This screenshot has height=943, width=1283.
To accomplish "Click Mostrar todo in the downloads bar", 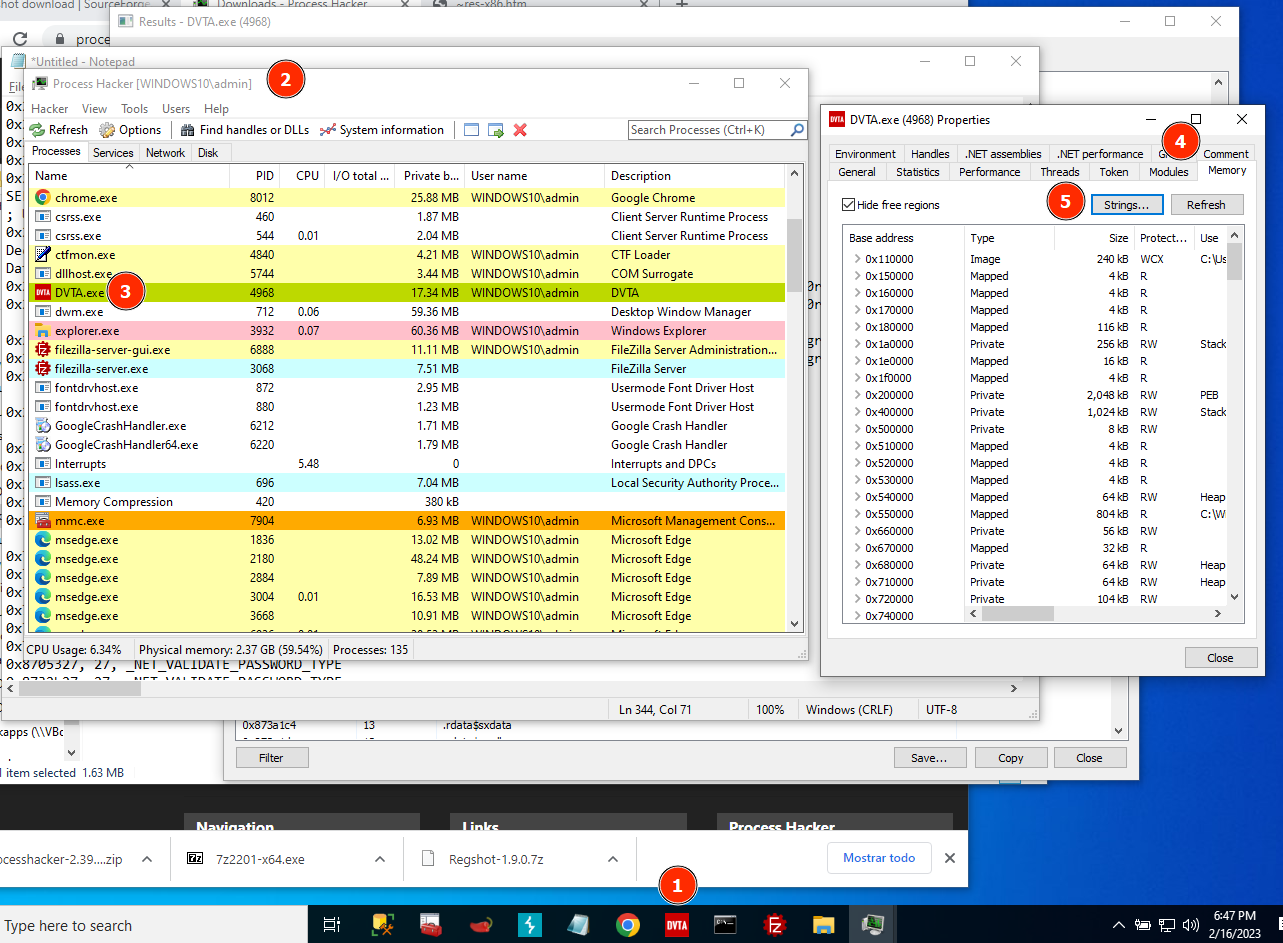I will coord(879,858).
